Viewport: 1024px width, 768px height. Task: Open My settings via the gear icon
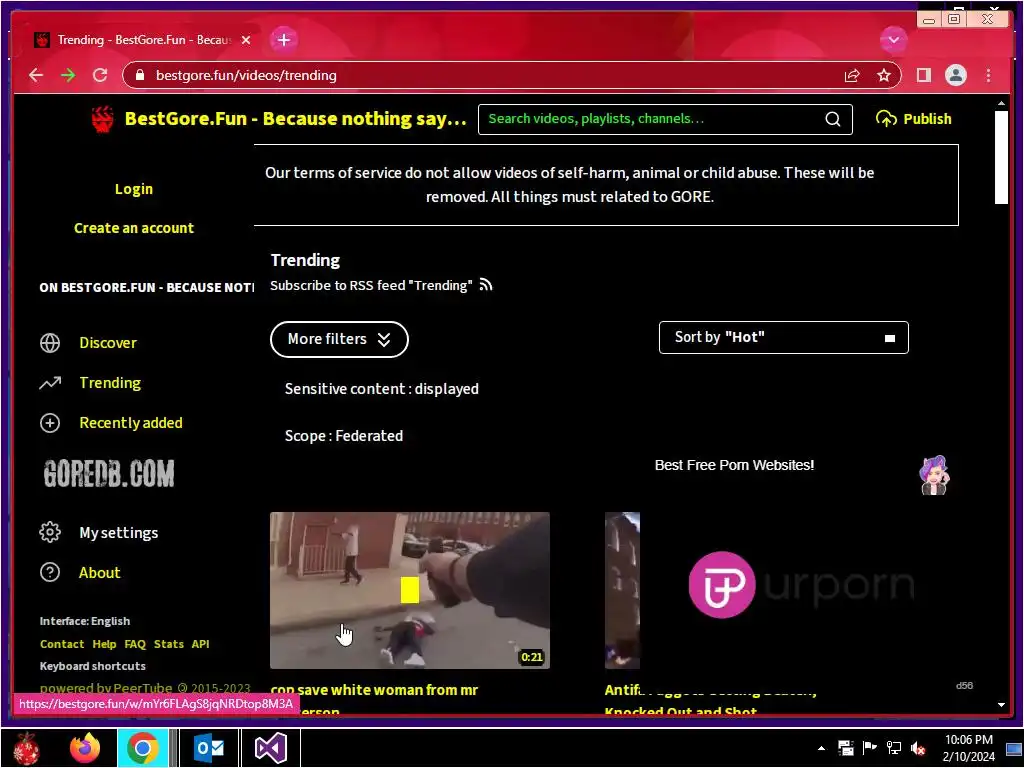coord(50,532)
